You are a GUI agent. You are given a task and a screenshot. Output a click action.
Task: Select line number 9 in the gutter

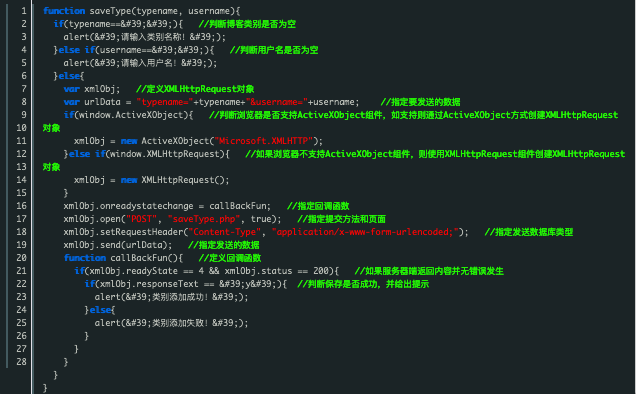pyautogui.click(x=24, y=115)
